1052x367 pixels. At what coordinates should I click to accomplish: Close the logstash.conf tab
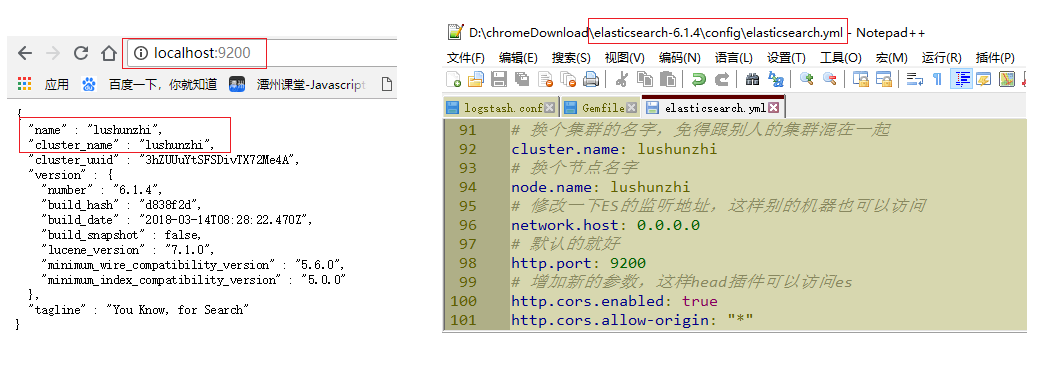click(549, 107)
